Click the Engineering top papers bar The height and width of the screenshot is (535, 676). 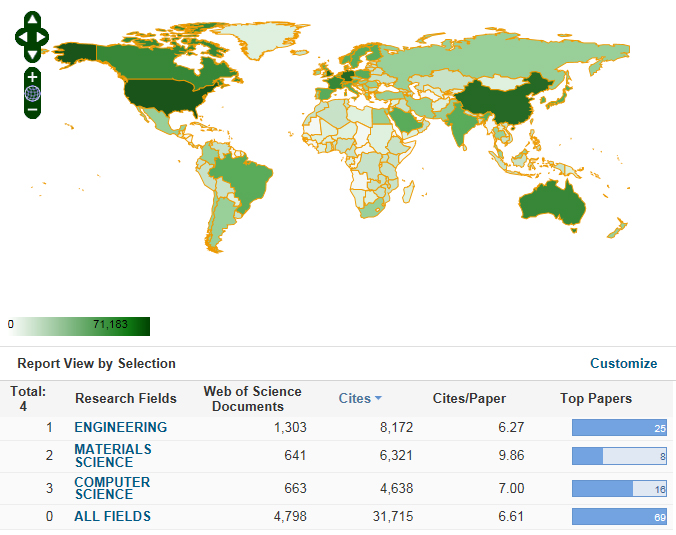click(619, 428)
